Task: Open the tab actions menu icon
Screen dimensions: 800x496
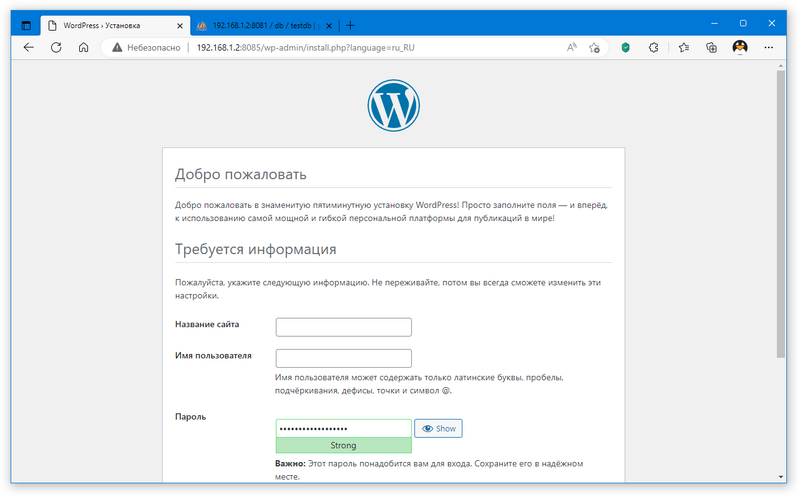Action: pyautogui.click(x=26, y=25)
